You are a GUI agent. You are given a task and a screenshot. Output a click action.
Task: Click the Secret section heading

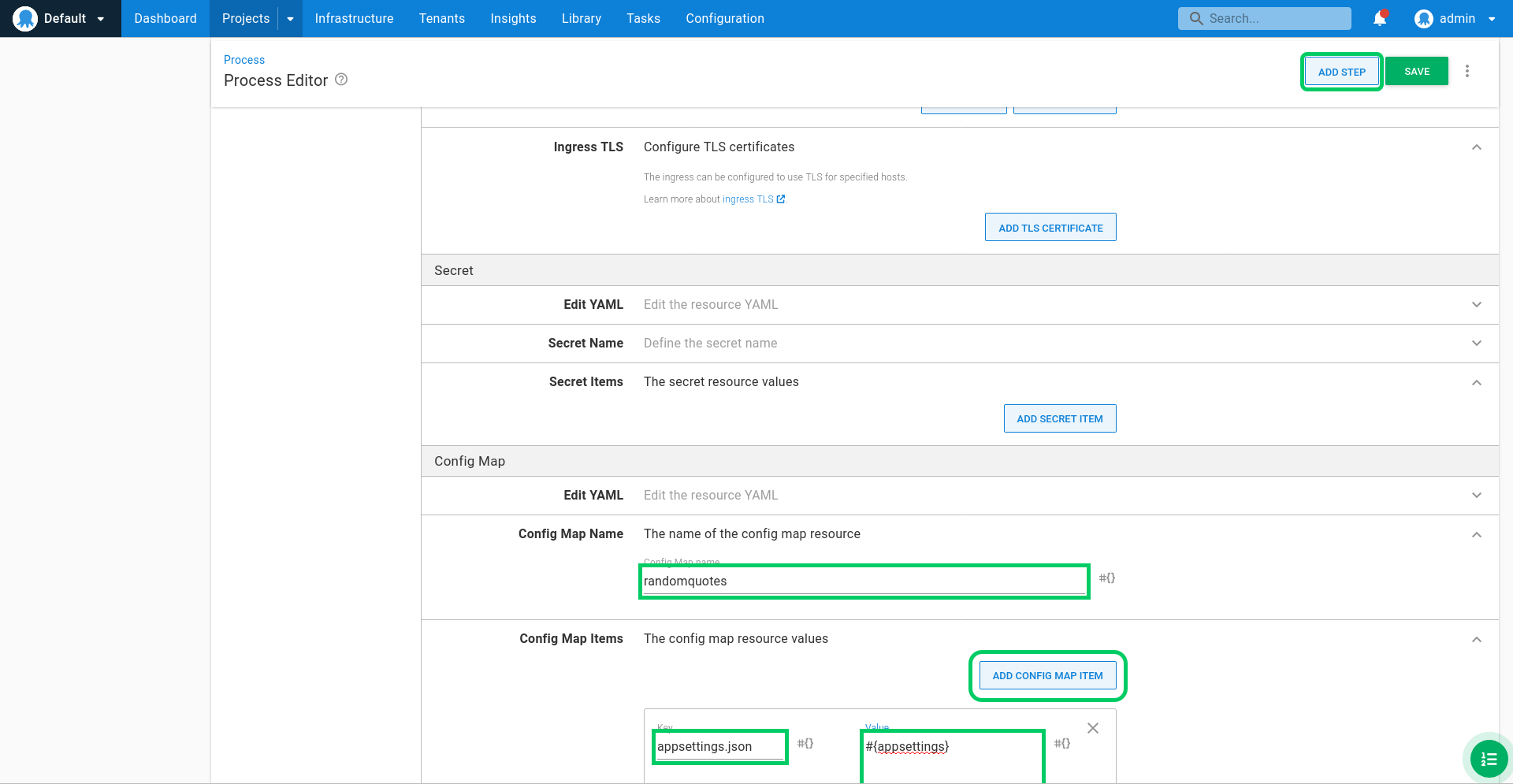tap(454, 270)
